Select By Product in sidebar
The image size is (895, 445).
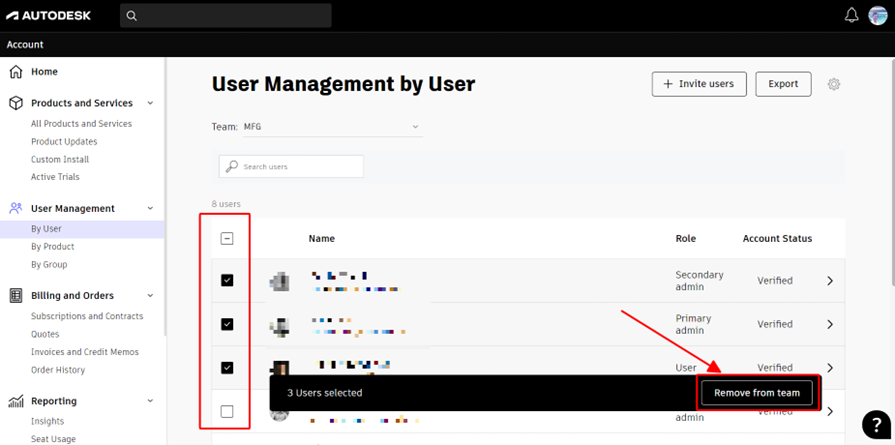click(x=53, y=246)
